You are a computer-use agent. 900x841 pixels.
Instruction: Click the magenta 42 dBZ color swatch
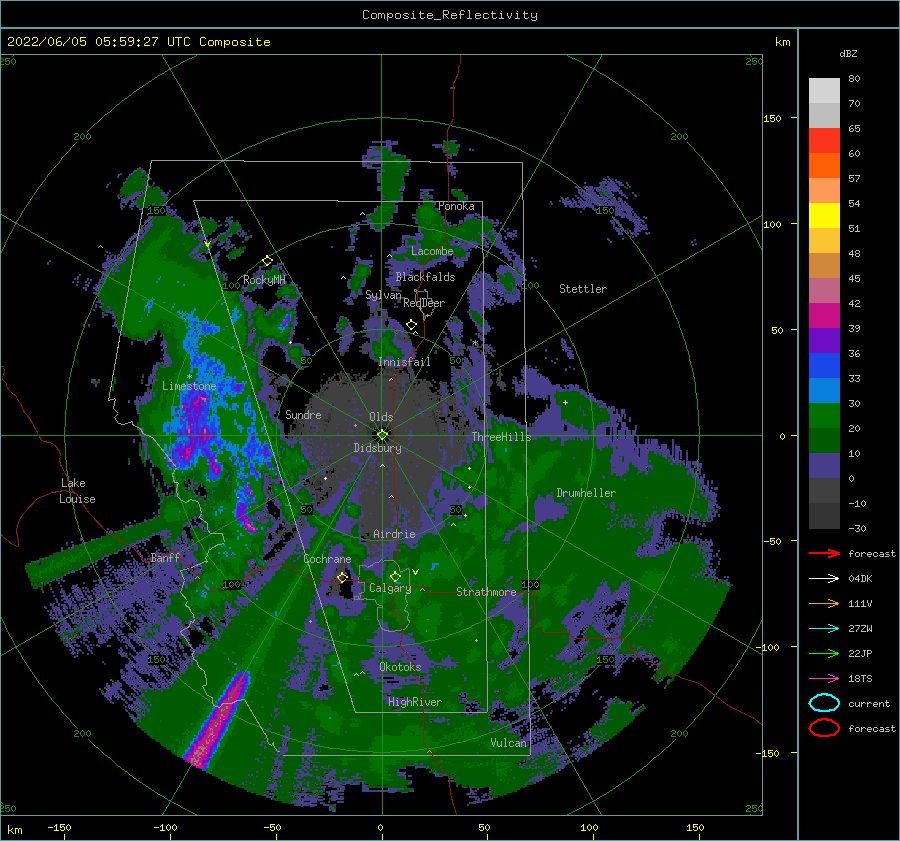[x=824, y=316]
